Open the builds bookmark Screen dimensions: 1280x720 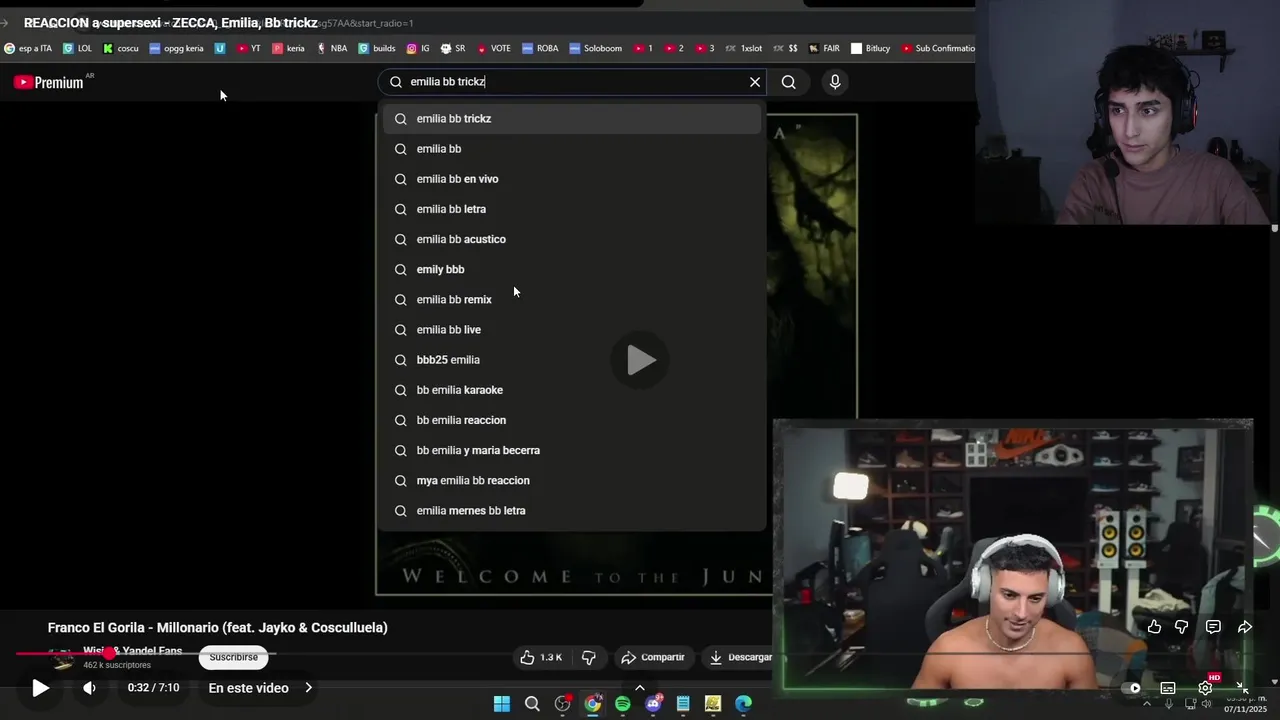[377, 48]
